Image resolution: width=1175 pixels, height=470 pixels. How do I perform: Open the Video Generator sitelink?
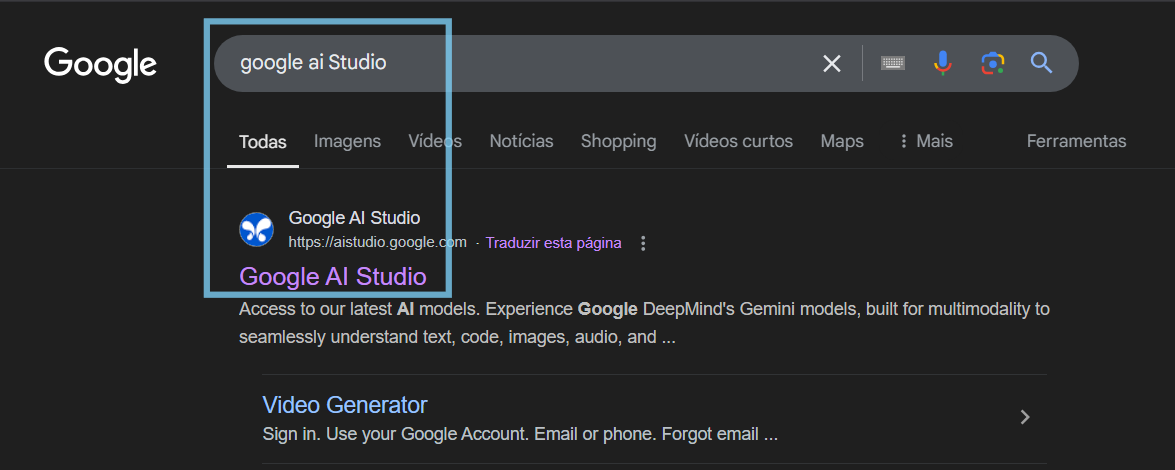(x=345, y=406)
